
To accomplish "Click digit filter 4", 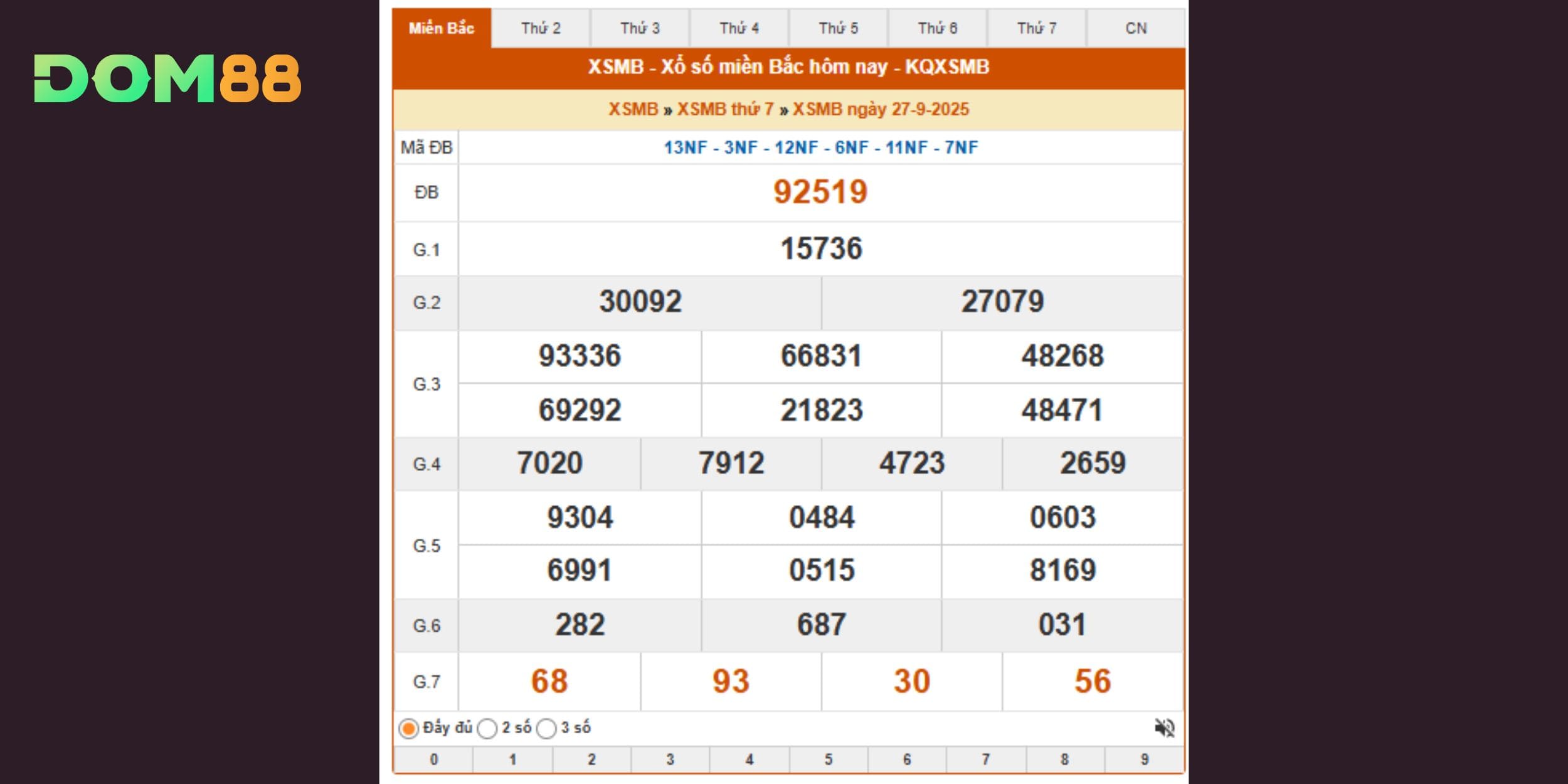I will 750,760.
